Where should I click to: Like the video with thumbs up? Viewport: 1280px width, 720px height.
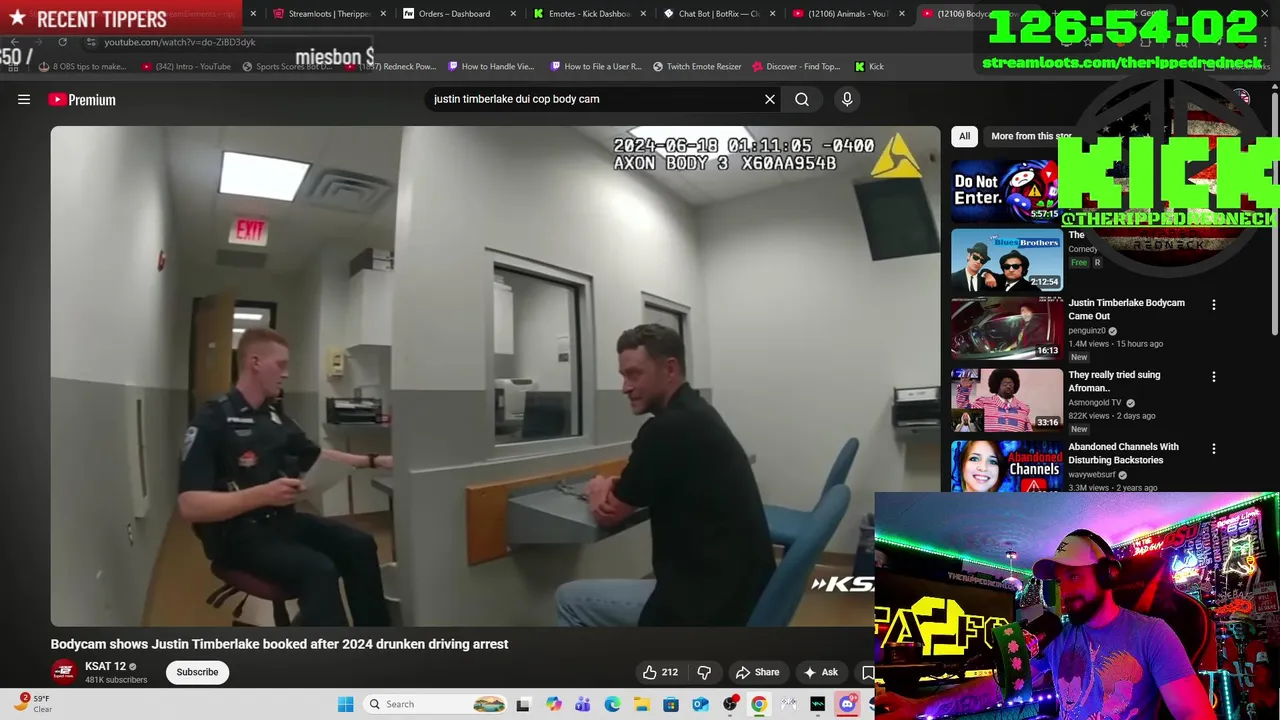pyautogui.click(x=660, y=672)
